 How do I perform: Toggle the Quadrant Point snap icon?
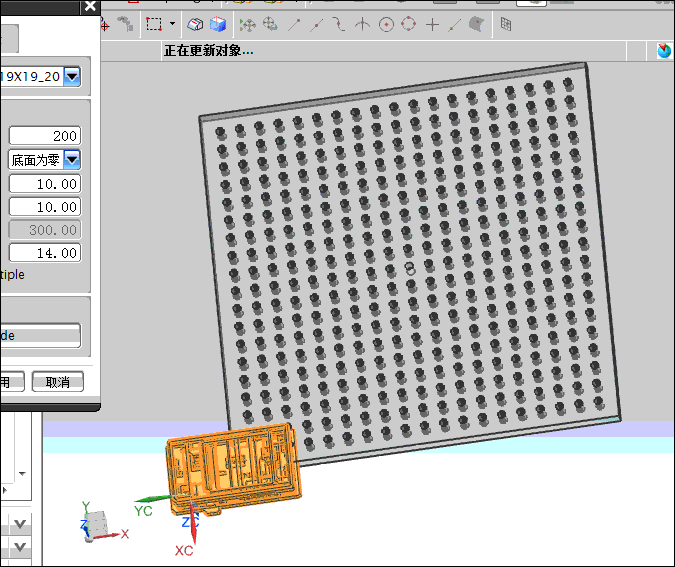[x=409, y=24]
